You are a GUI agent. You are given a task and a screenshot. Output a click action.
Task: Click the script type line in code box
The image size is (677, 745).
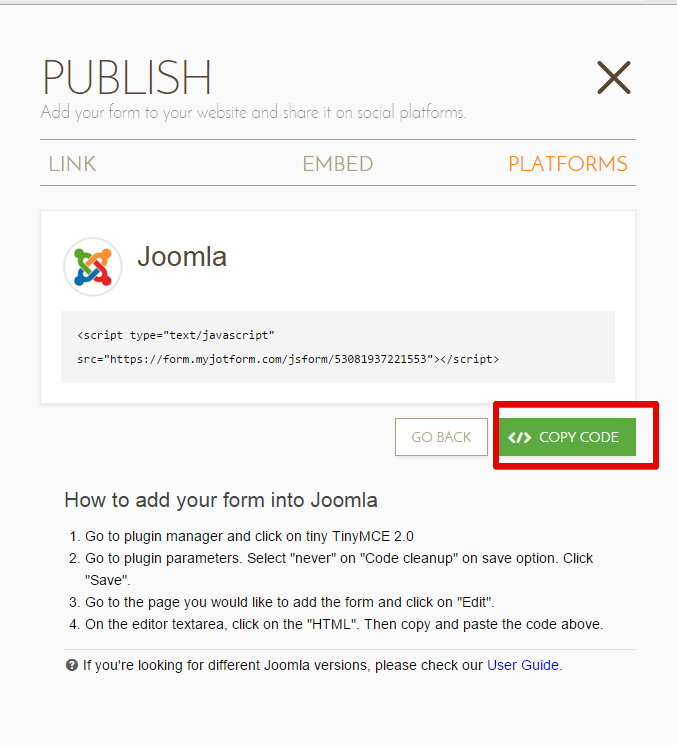176,335
